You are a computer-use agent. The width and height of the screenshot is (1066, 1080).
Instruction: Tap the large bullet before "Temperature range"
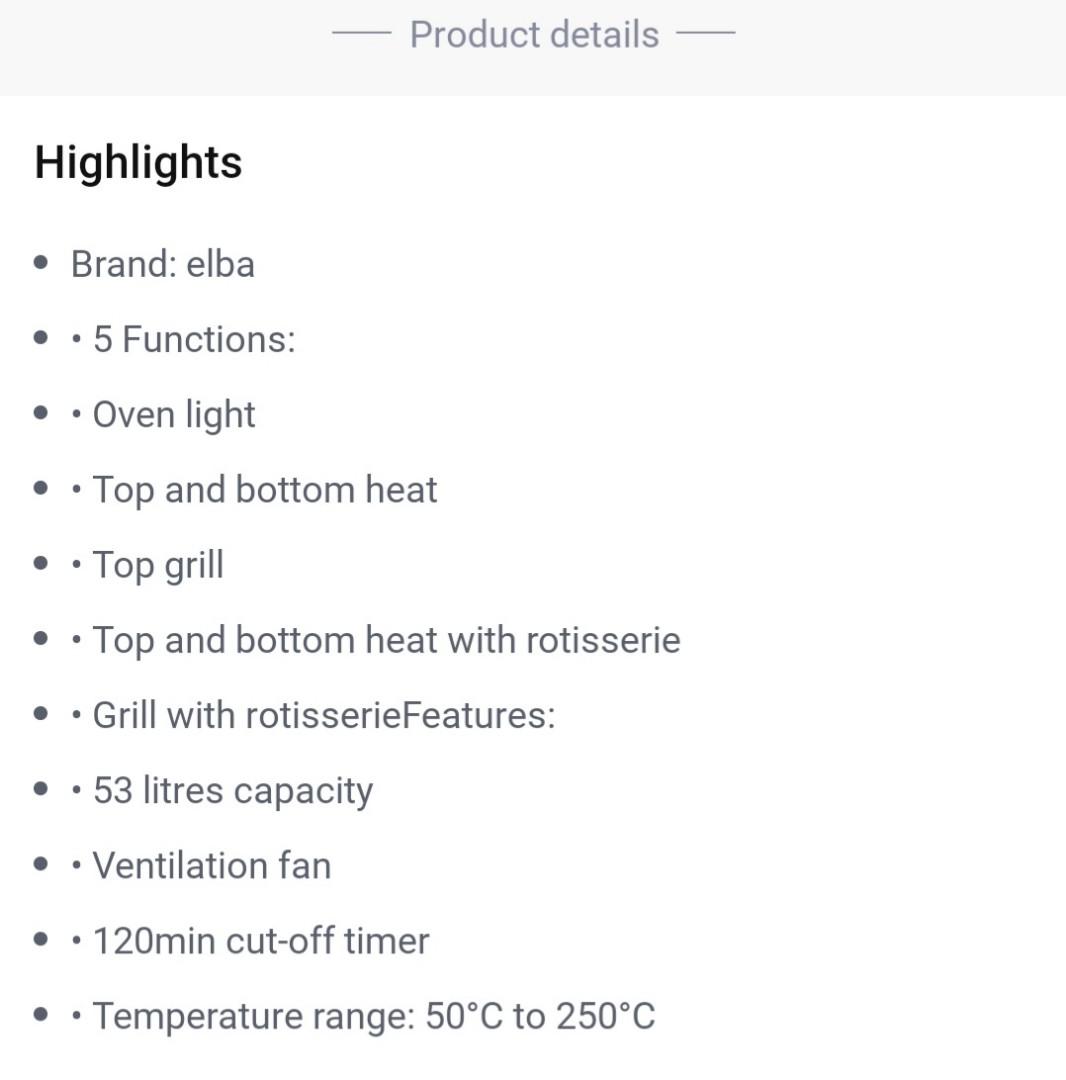point(41,1014)
